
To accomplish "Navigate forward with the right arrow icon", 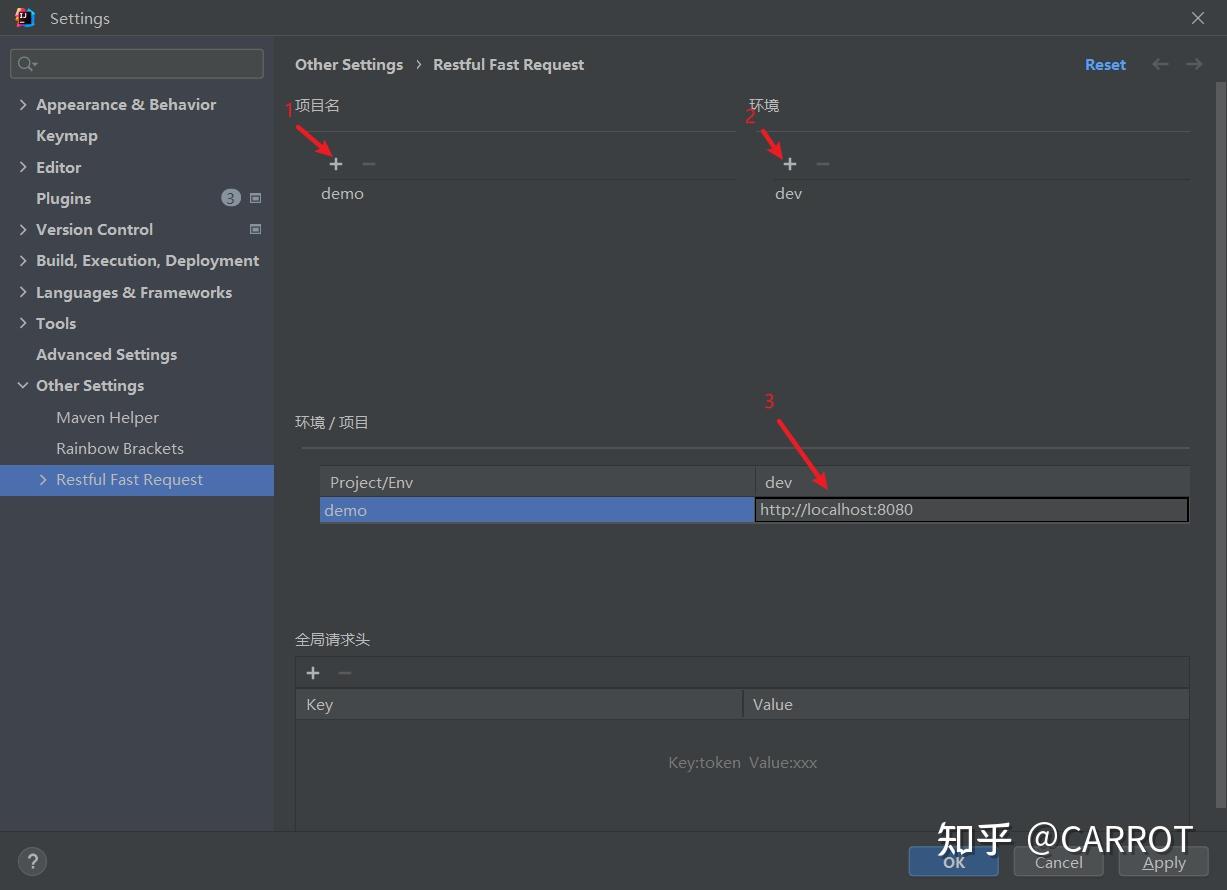I will 1193,64.
